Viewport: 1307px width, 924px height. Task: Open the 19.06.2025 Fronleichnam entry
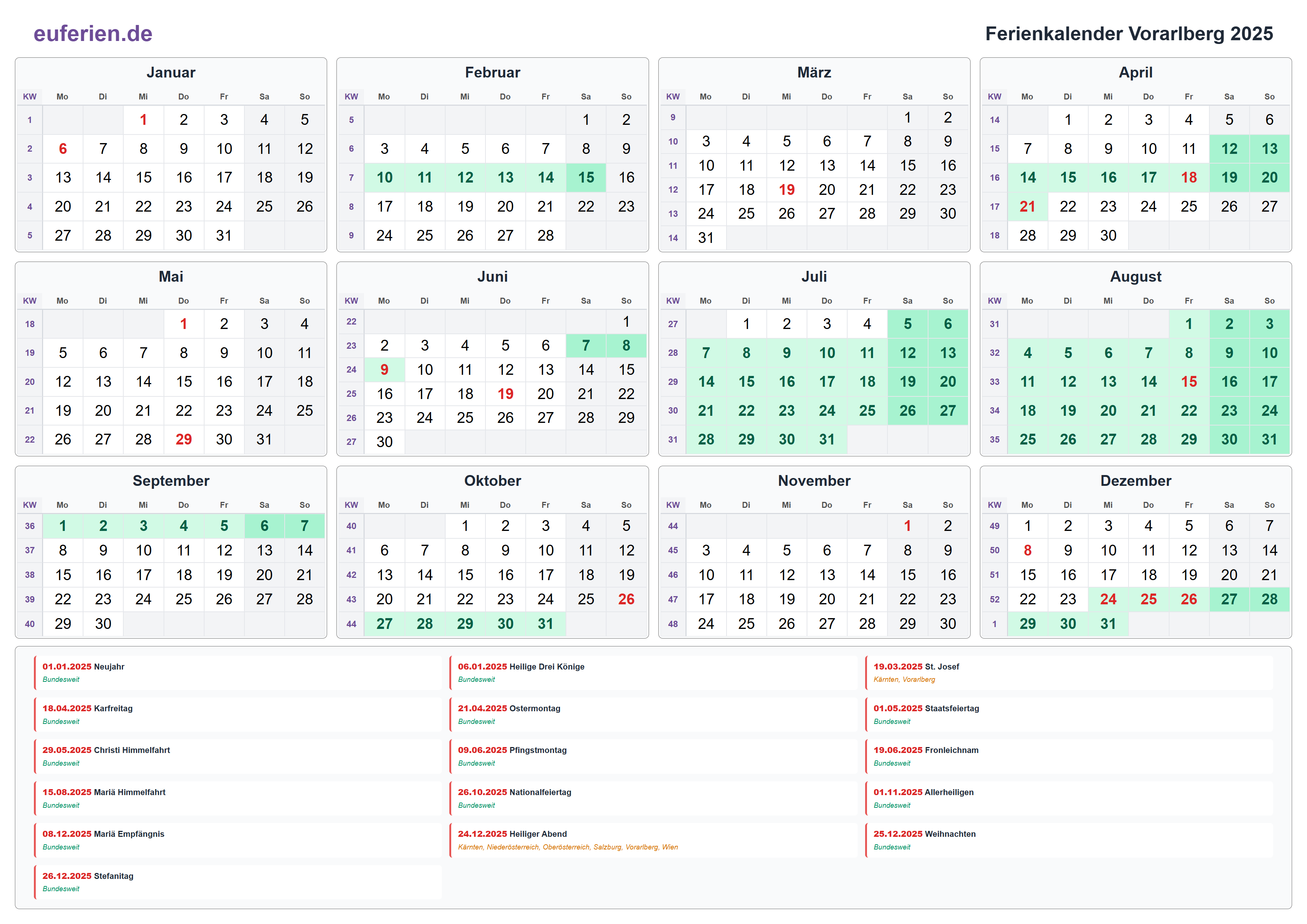1069,756
